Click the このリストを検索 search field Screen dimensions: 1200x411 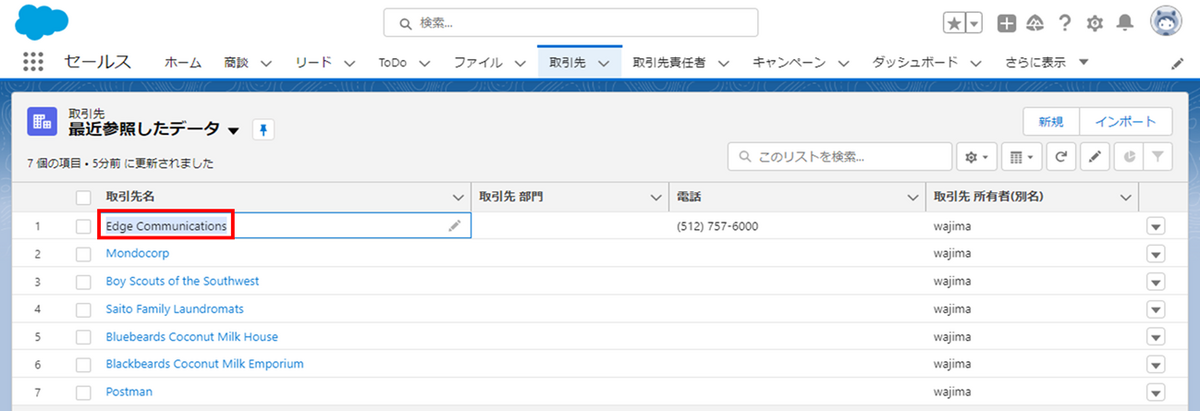click(x=840, y=157)
